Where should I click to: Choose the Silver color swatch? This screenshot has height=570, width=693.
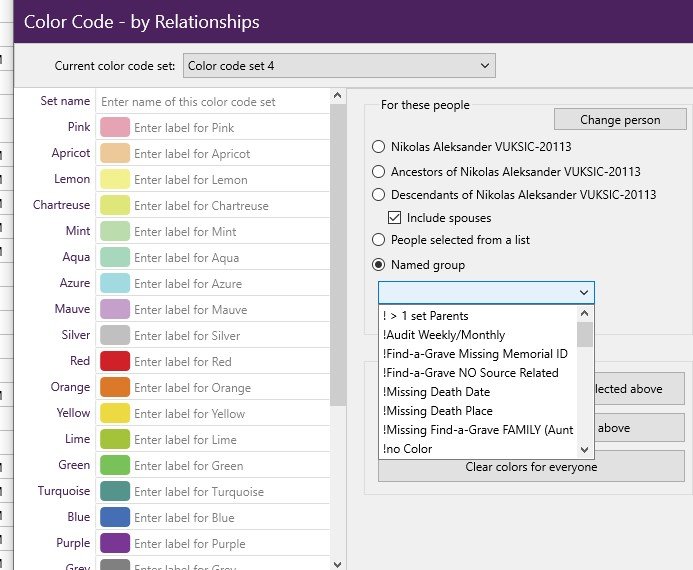pyautogui.click(x=115, y=335)
